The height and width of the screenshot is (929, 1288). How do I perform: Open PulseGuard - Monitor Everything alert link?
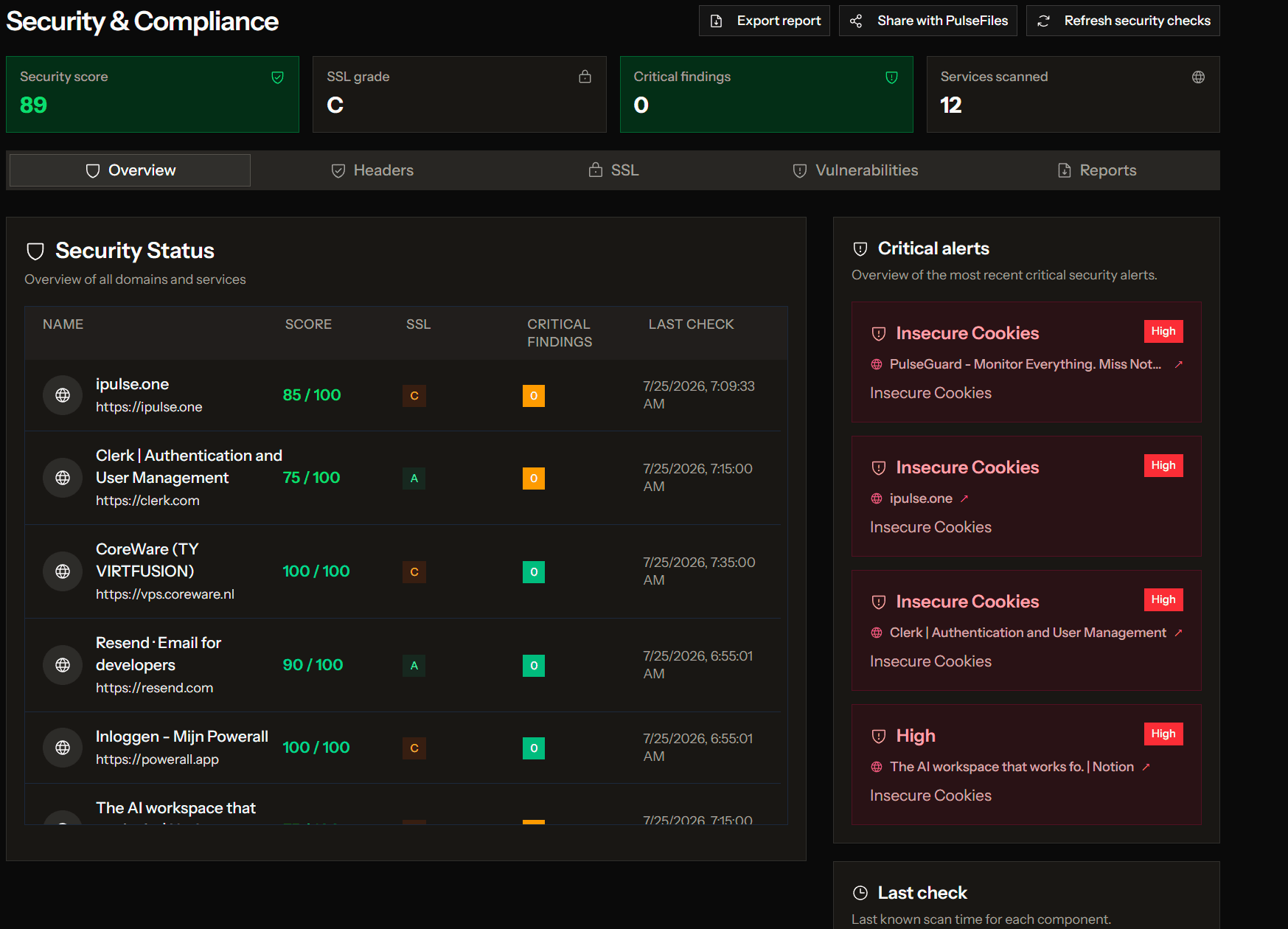(1025, 364)
